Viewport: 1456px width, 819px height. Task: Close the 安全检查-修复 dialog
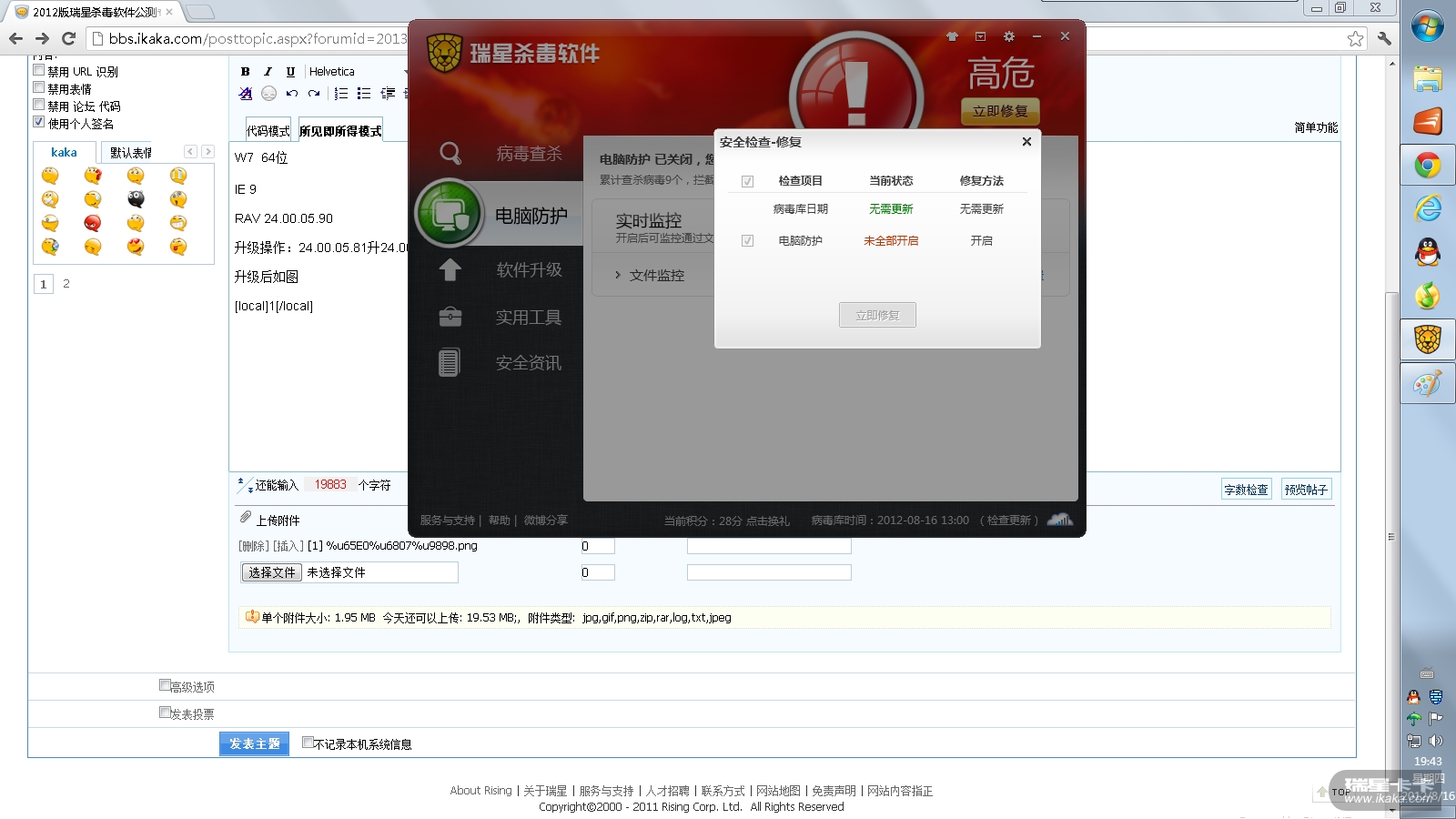(1026, 142)
